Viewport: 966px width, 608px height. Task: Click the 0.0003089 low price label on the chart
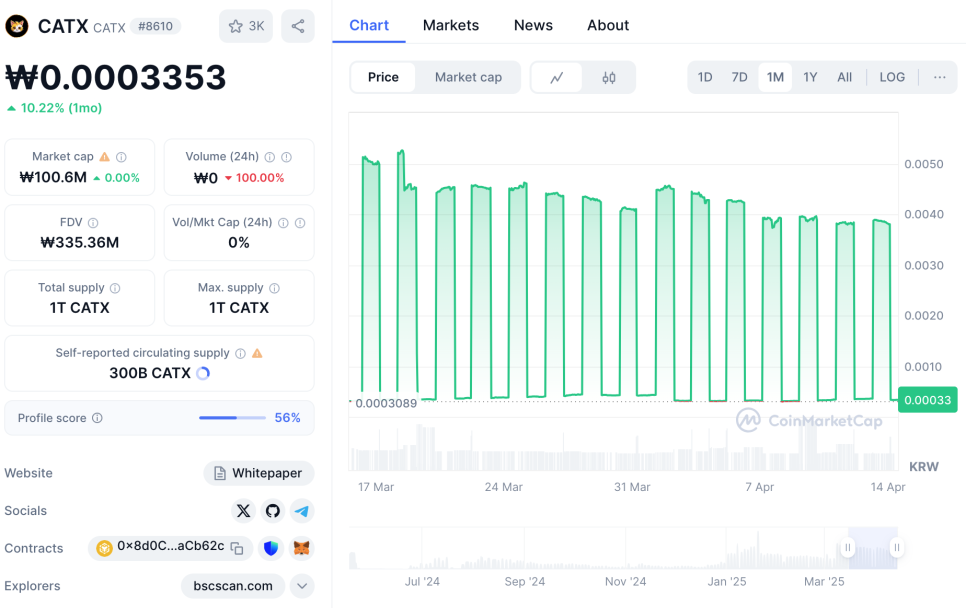(386, 403)
